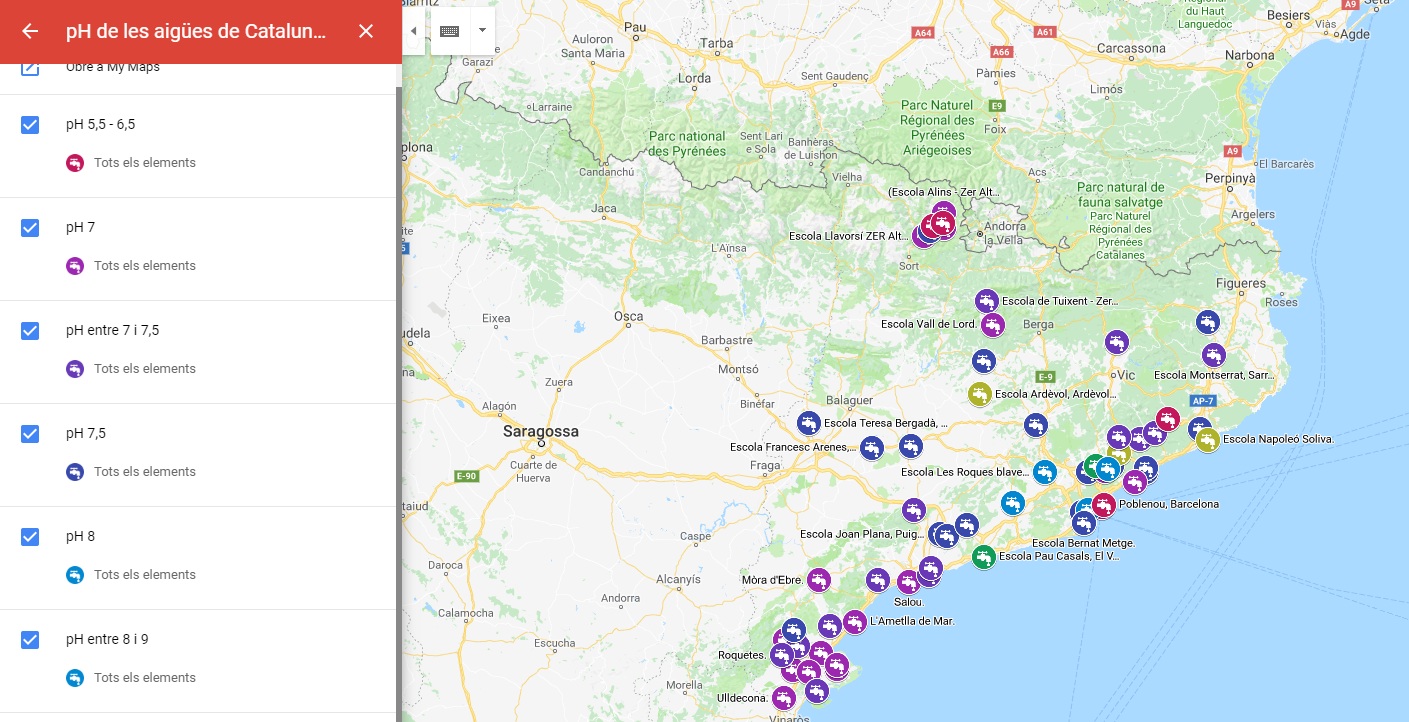Click the Escola Bernat Metge map label
Screen dimensions: 1409x722
pos(1084,543)
